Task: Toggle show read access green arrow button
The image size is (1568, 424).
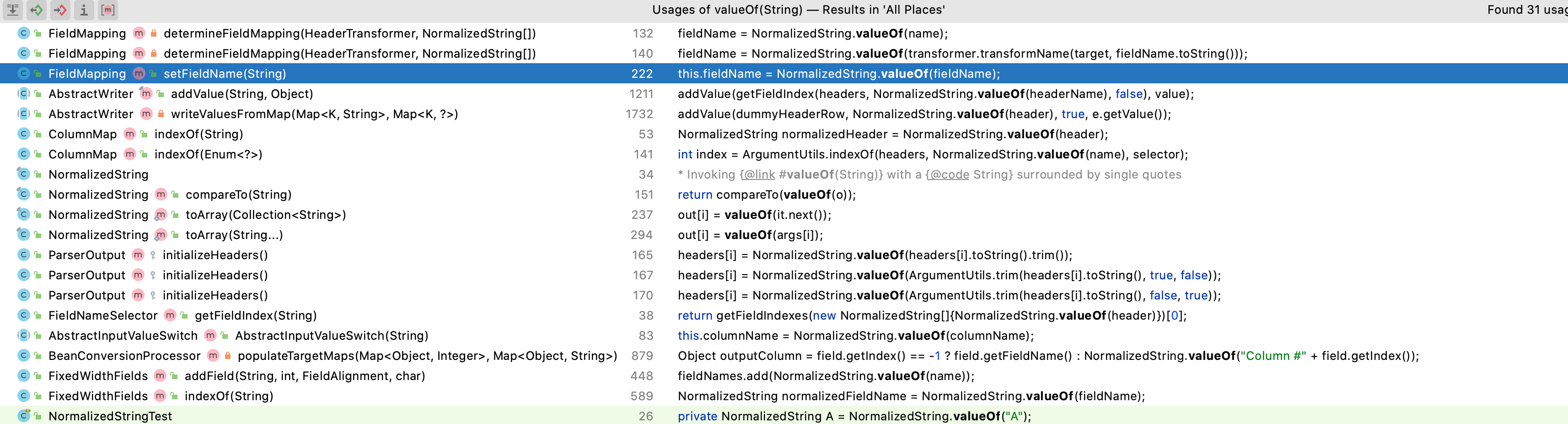Action: pos(37,10)
